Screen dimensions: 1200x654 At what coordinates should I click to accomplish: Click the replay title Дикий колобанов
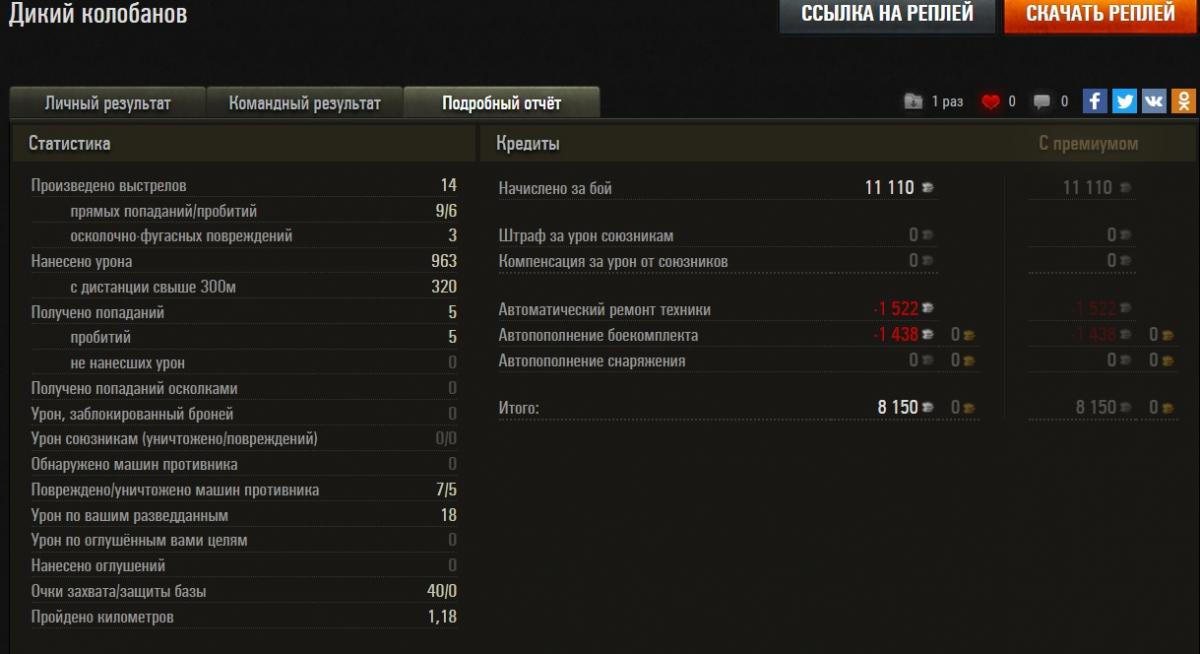coord(98,15)
